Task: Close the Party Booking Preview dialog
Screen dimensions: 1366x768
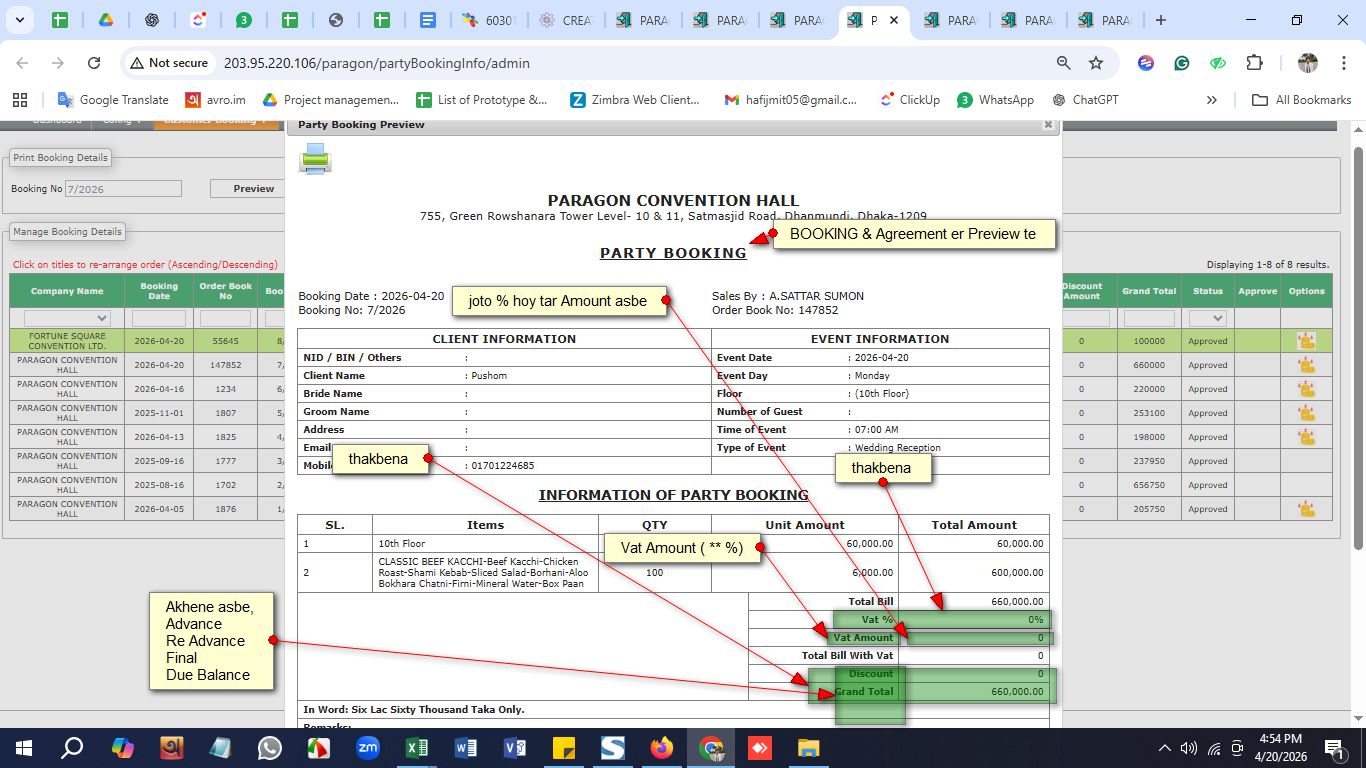Action: (x=1048, y=125)
